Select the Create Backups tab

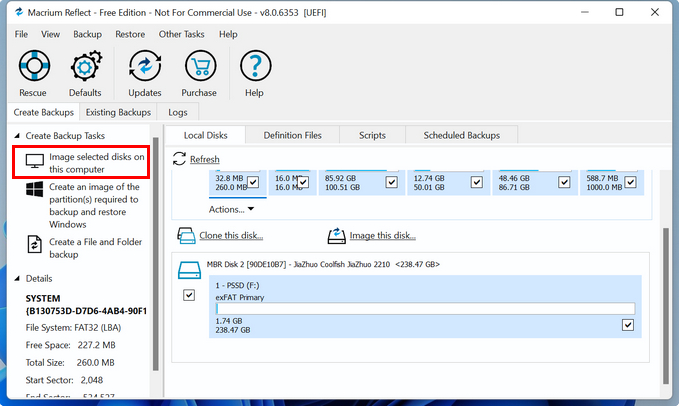coord(44,112)
